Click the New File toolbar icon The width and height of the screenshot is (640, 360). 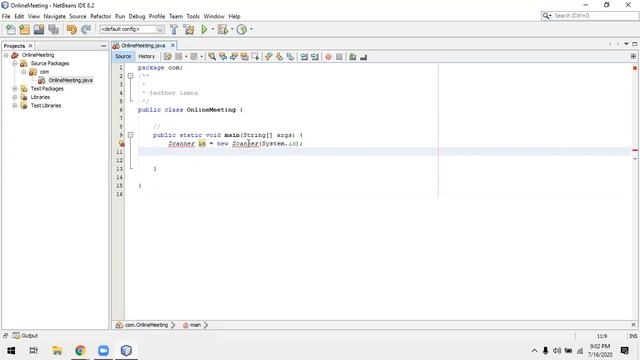(11, 29)
